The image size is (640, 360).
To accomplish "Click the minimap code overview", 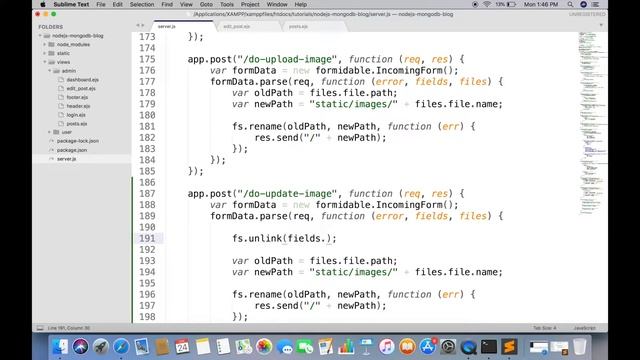I will [593, 122].
